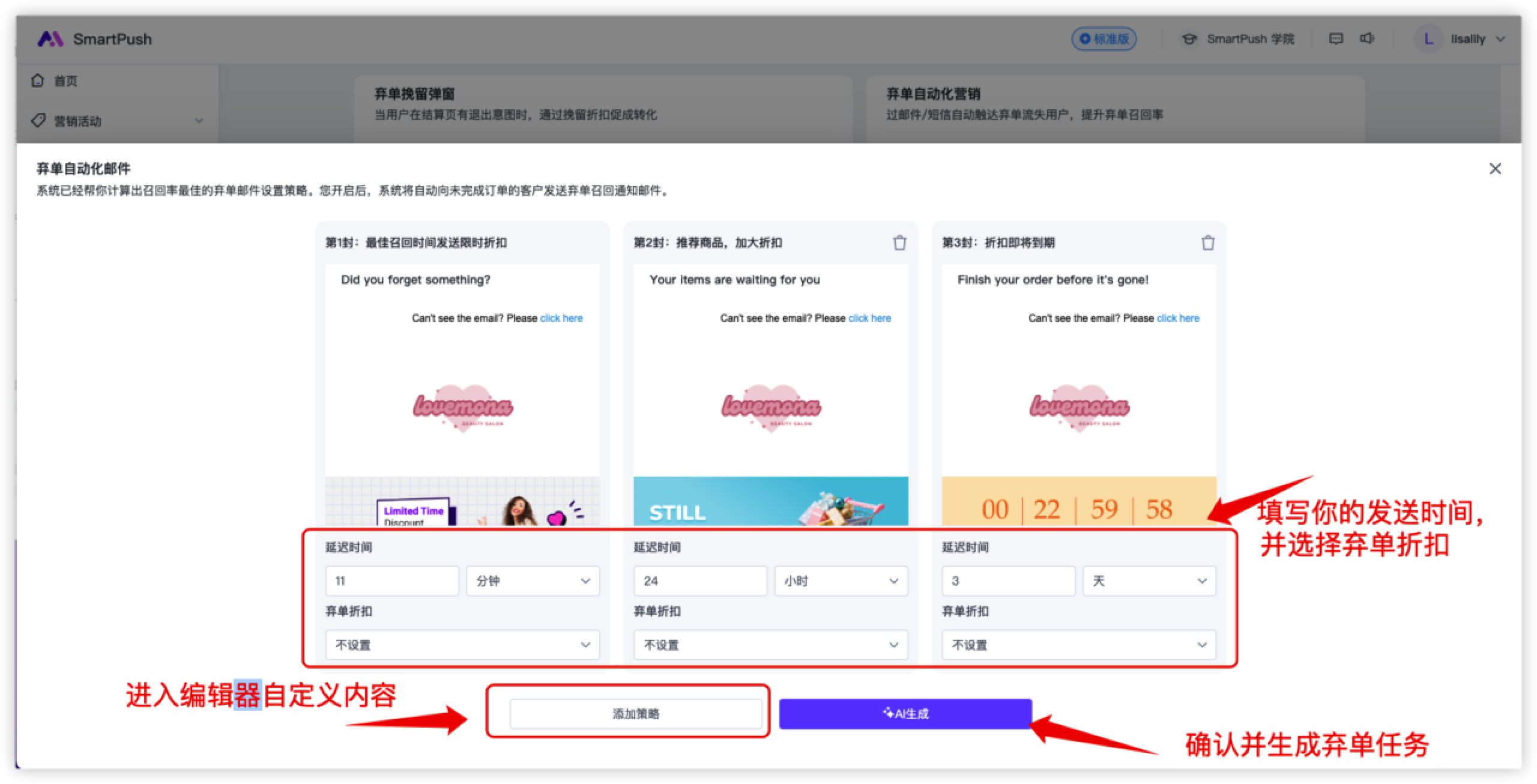Open the 天 time unit dropdown
Image resolution: width=1537 pixels, height=784 pixels.
point(1149,580)
